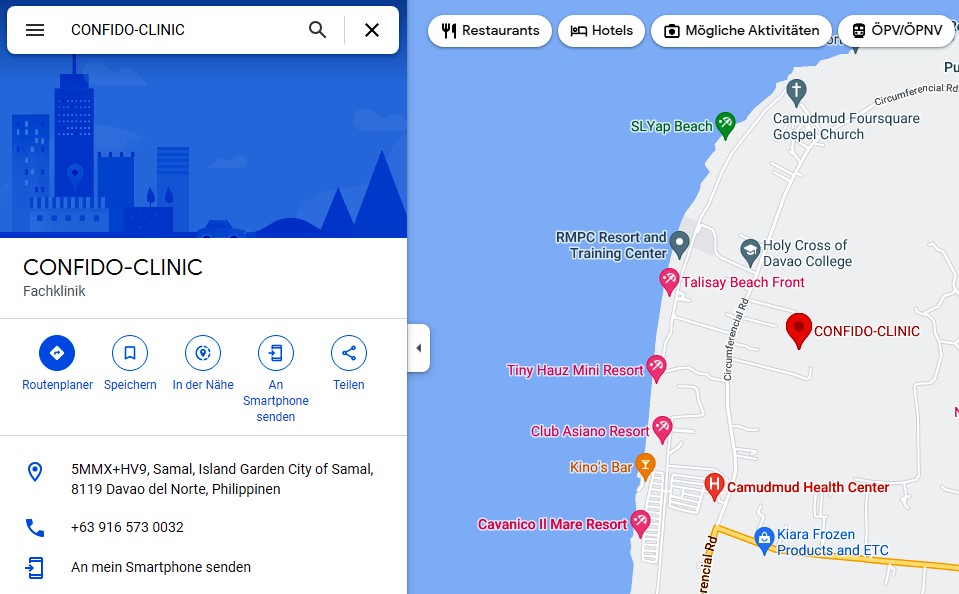Search In der Nähe nearby

[203, 353]
